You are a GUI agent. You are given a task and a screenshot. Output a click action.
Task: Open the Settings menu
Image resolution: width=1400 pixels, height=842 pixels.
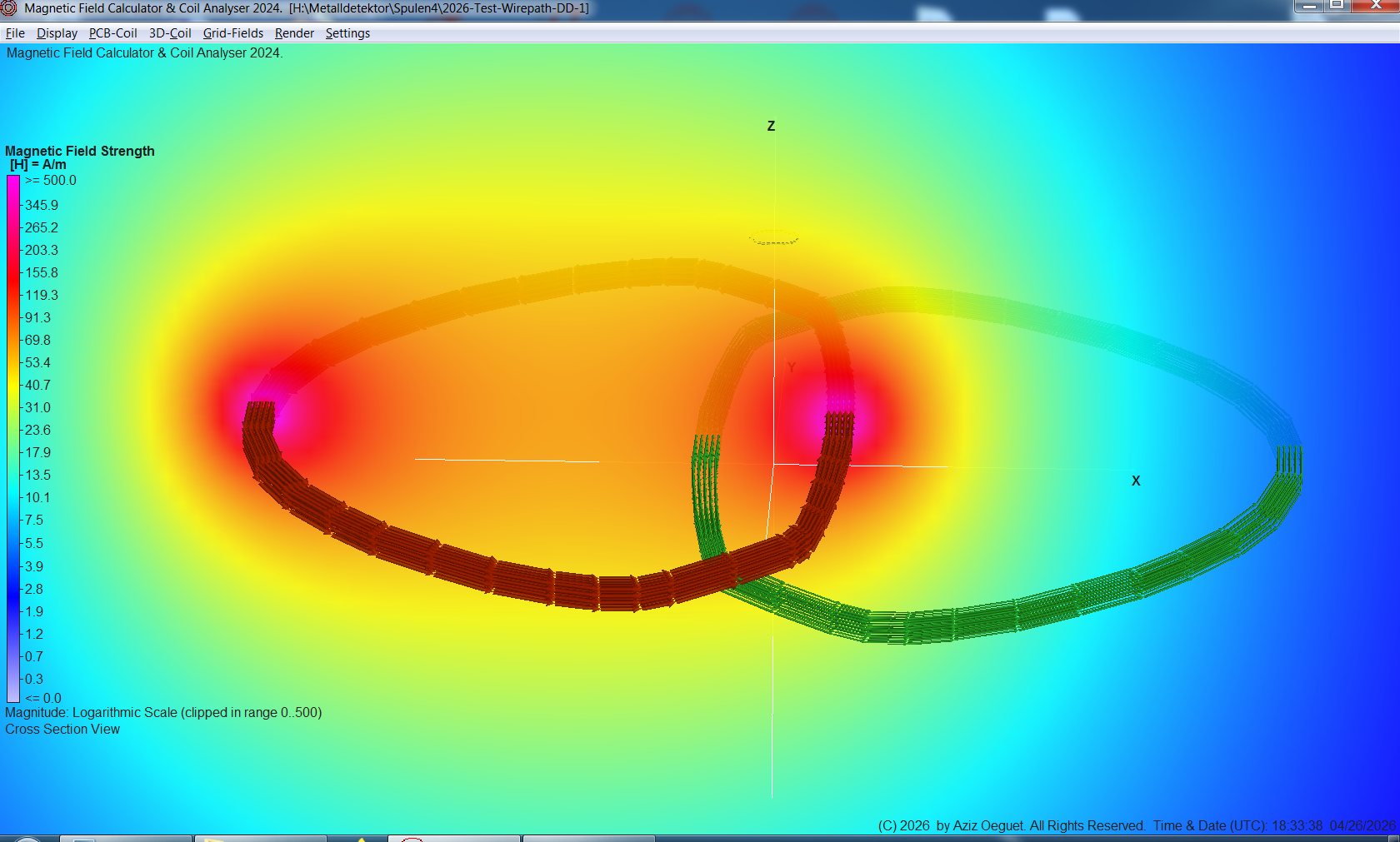pyautogui.click(x=347, y=33)
